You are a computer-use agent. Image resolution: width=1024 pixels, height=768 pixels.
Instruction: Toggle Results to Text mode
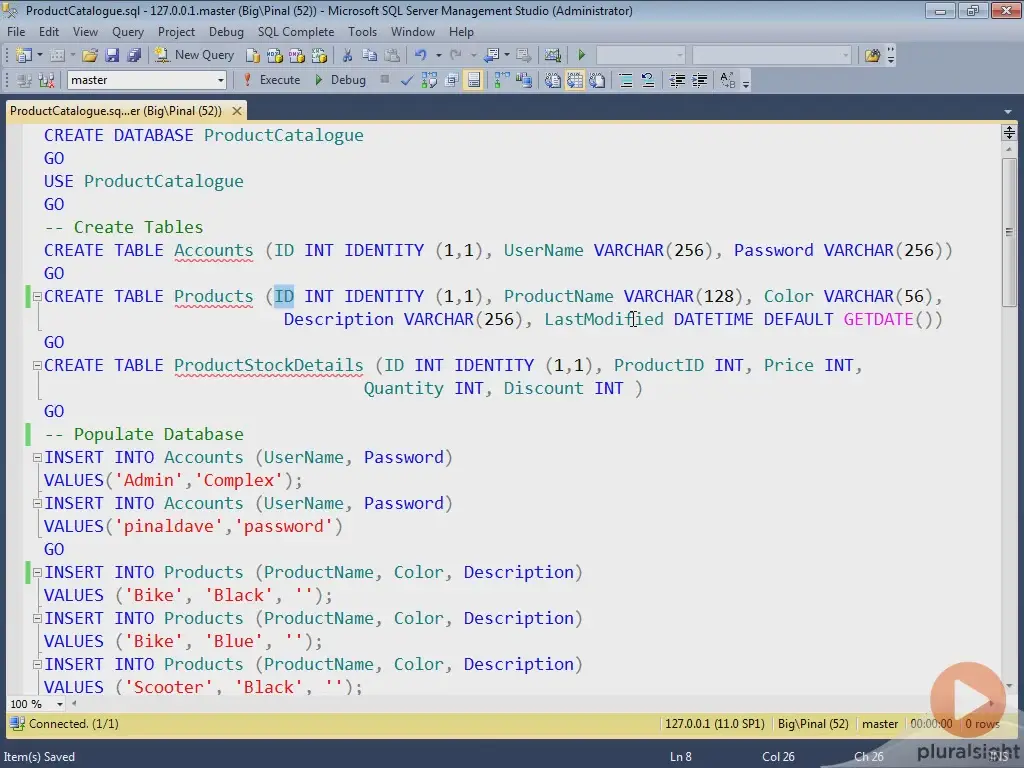pyautogui.click(x=552, y=80)
